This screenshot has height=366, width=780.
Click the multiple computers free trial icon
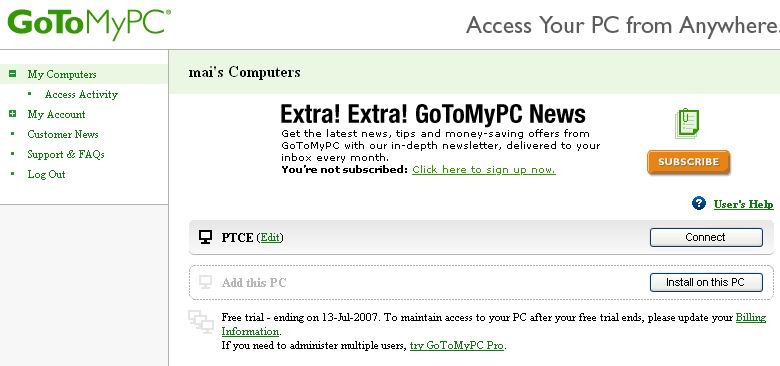(201, 322)
